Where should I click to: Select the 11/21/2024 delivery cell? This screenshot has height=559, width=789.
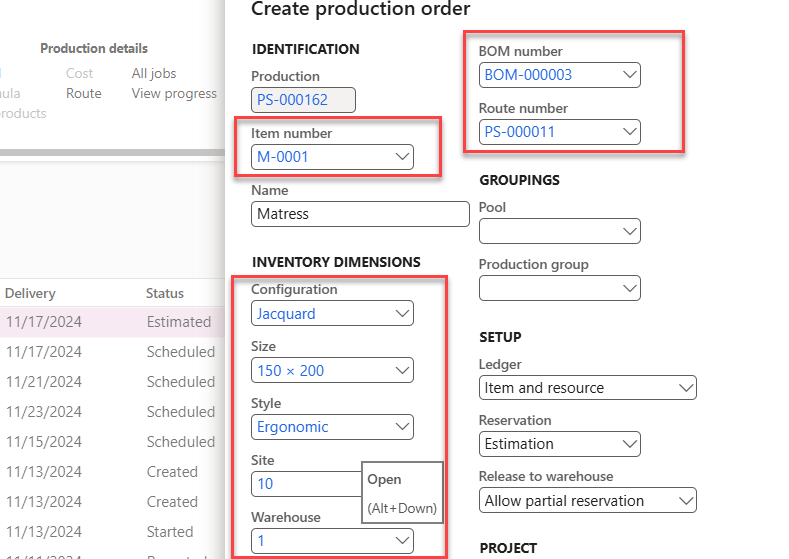[x=44, y=382]
